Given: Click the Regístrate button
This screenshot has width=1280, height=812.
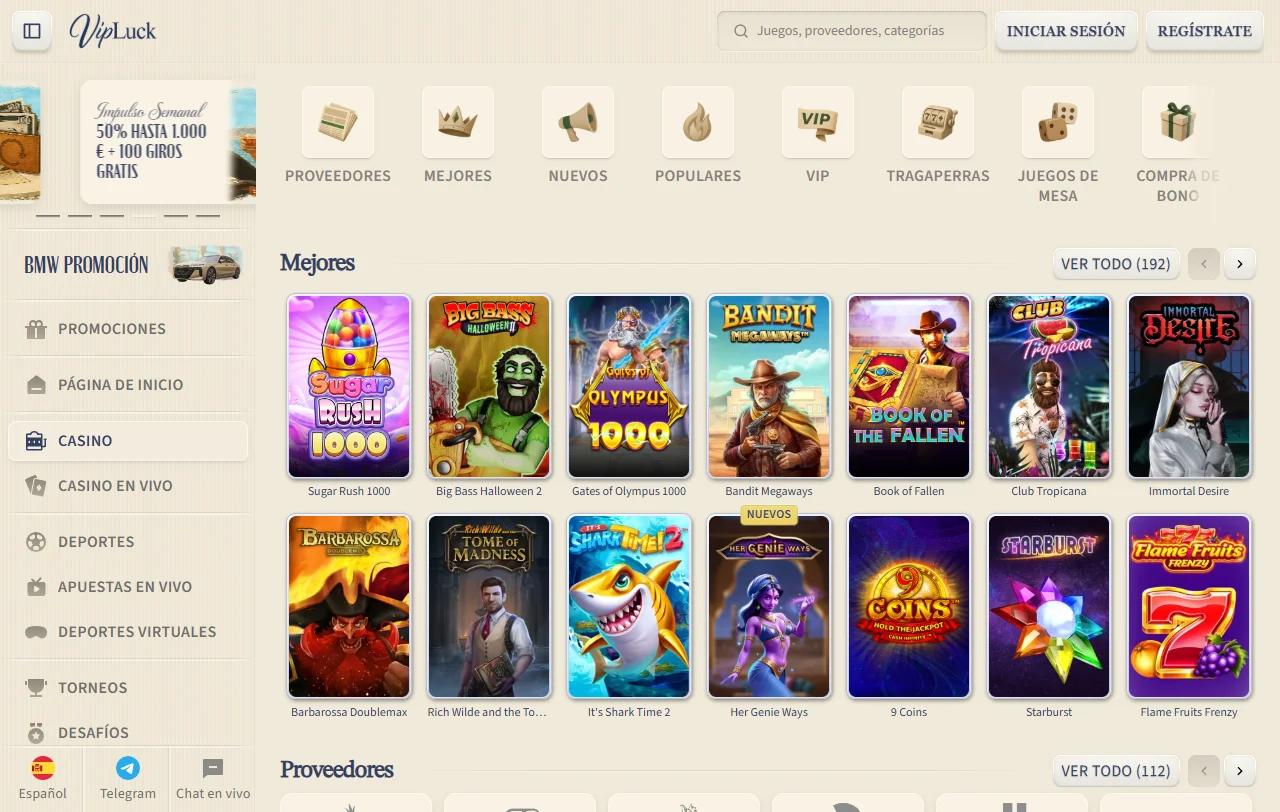Looking at the screenshot, I should (x=1205, y=31).
